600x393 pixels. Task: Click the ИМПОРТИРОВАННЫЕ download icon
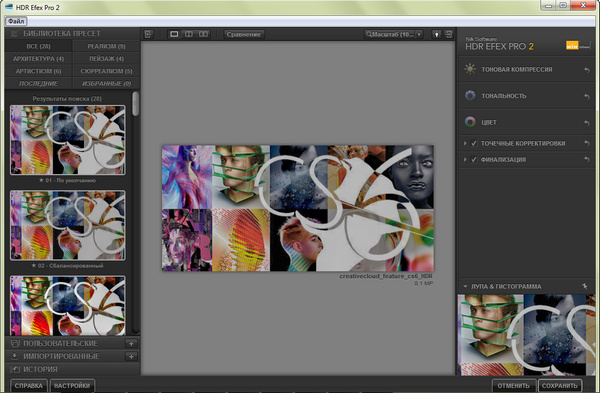coord(15,356)
